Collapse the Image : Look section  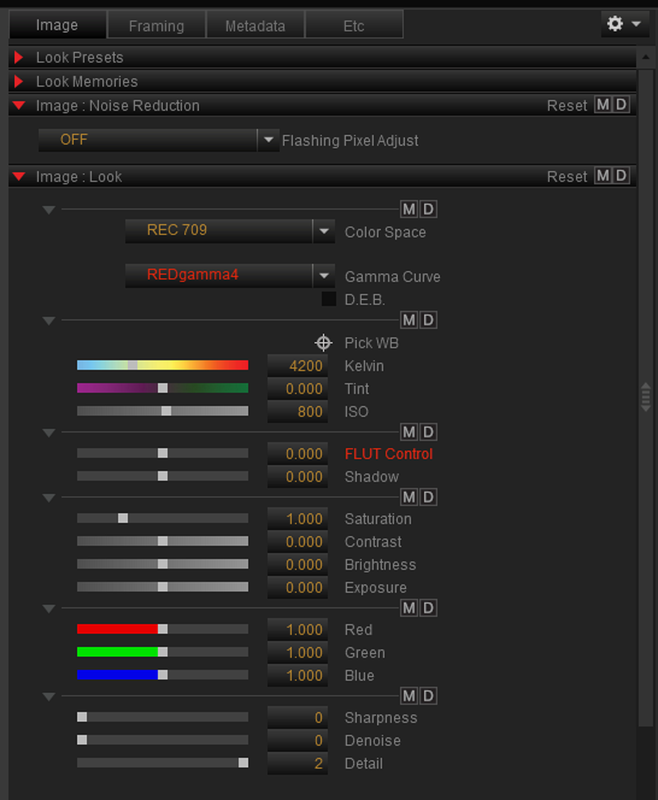(x=19, y=177)
